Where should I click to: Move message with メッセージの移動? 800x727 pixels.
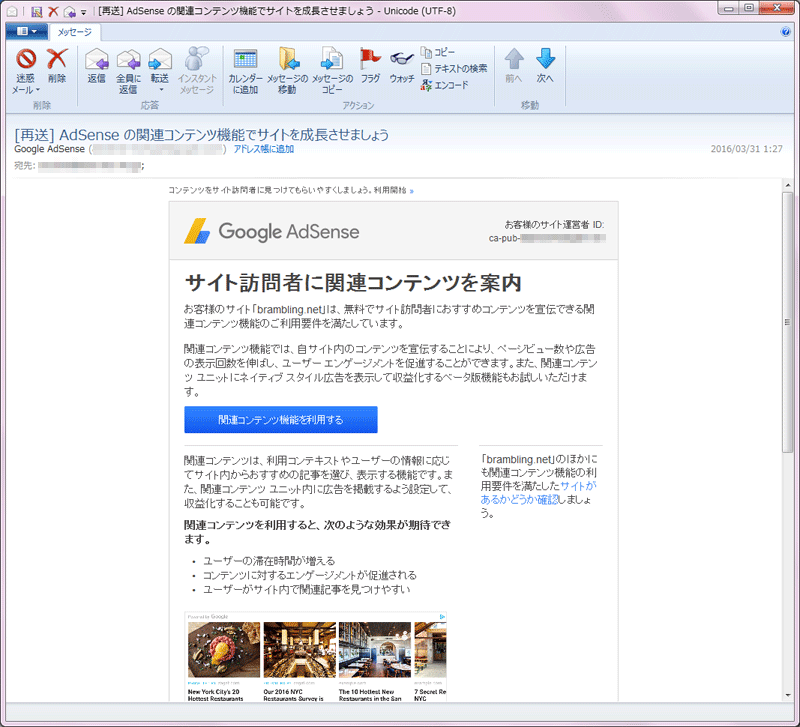point(287,71)
